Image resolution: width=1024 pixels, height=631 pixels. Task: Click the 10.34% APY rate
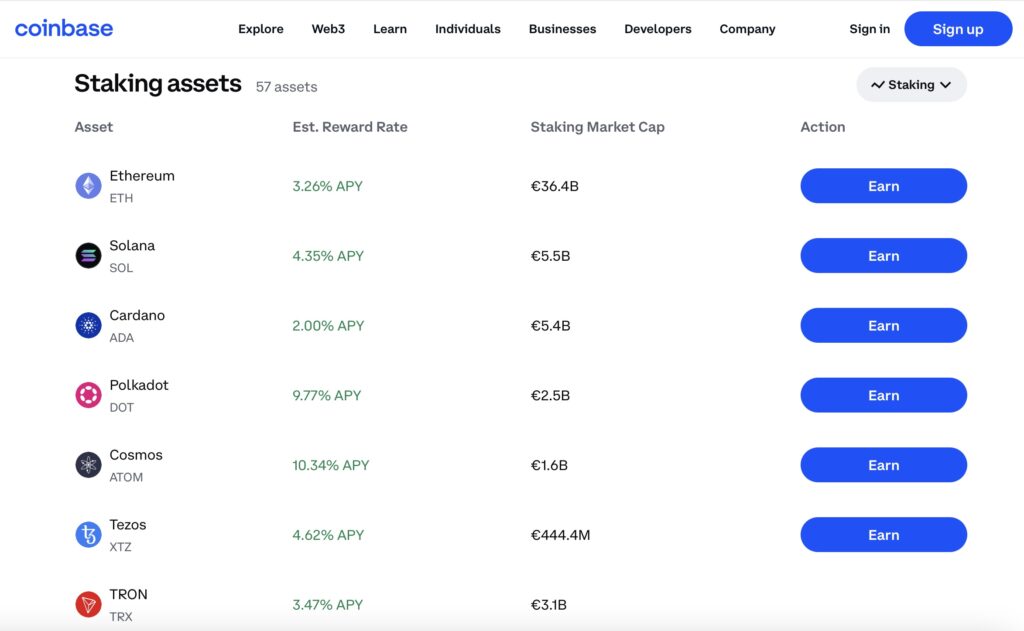(x=330, y=466)
